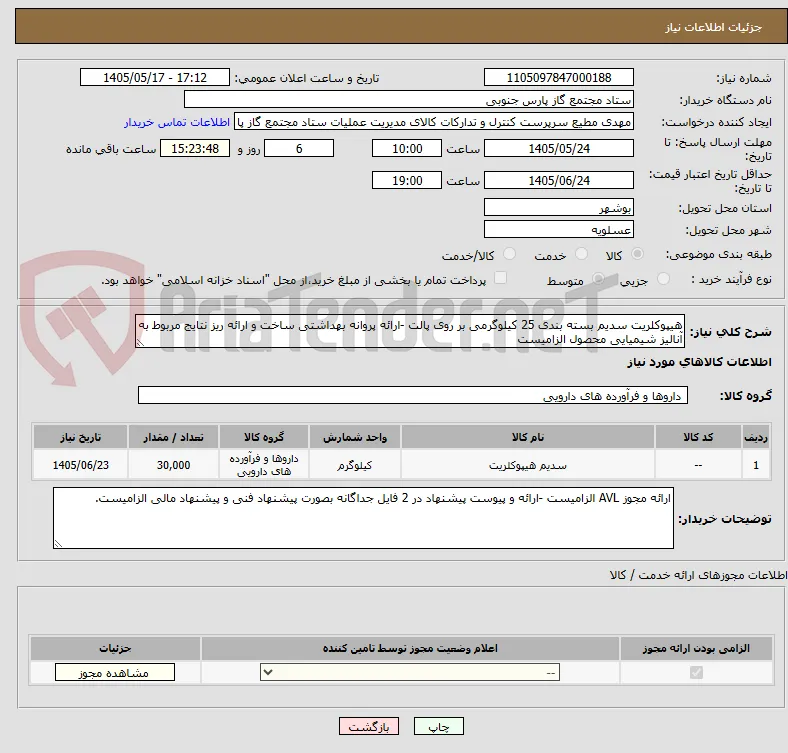Image resolution: width=788 pixels, height=753 pixels.
Task: Click the remaining days field showing 6
Action: [299, 148]
